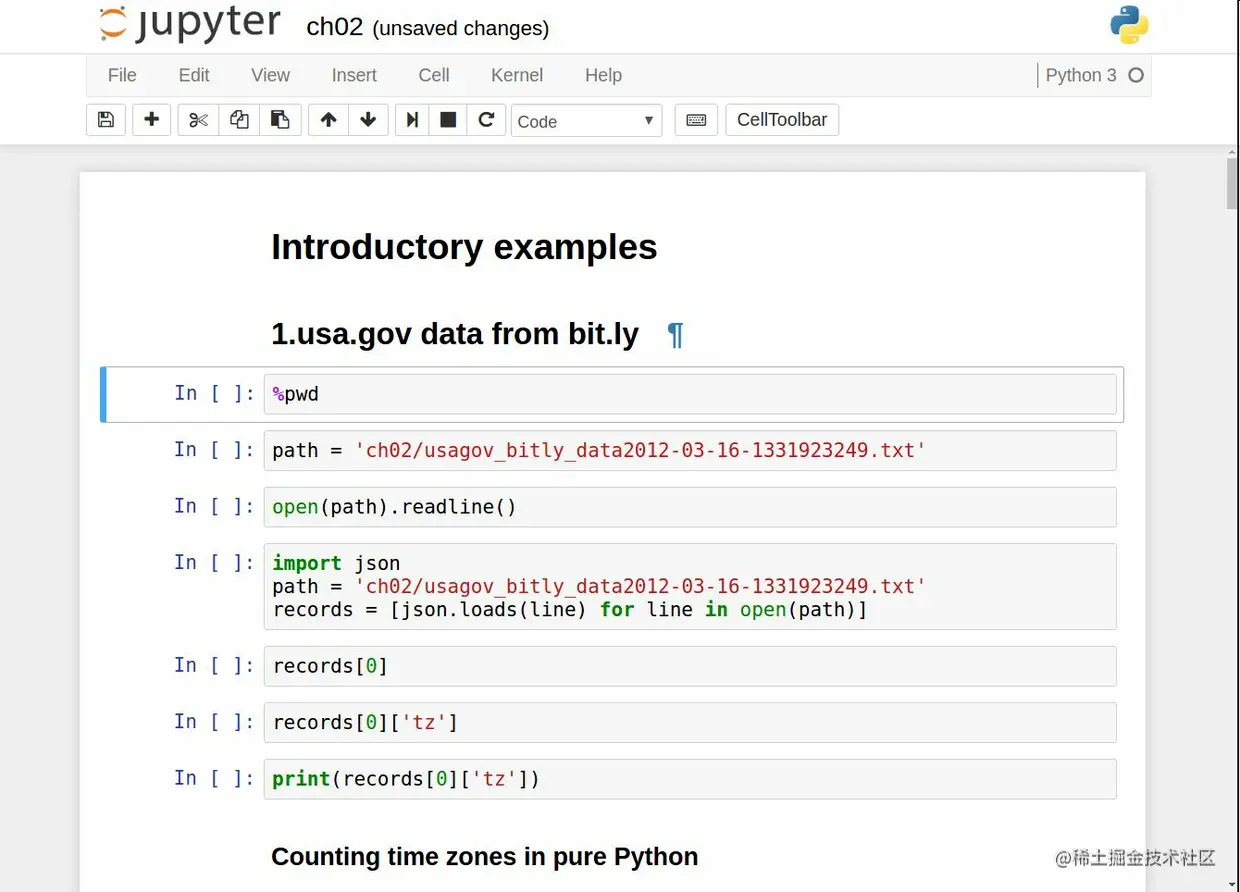The image size is (1240, 892).
Task: Click the records[0] code cell
Action: coord(690,666)
